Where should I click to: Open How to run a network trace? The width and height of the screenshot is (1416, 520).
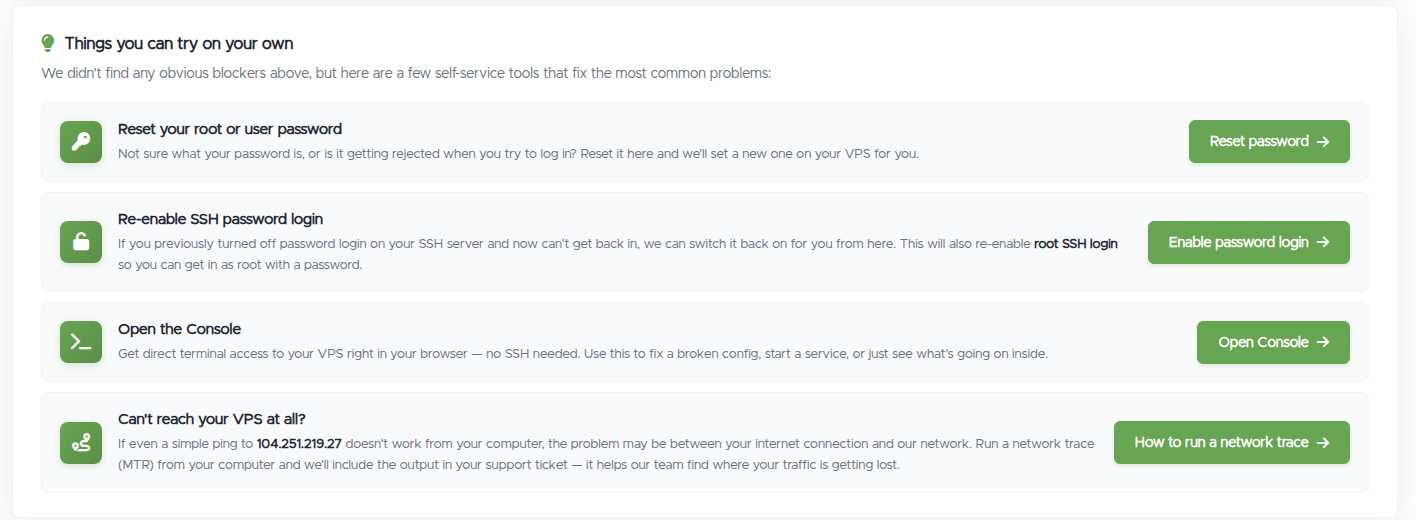(x=1232, y=442)
